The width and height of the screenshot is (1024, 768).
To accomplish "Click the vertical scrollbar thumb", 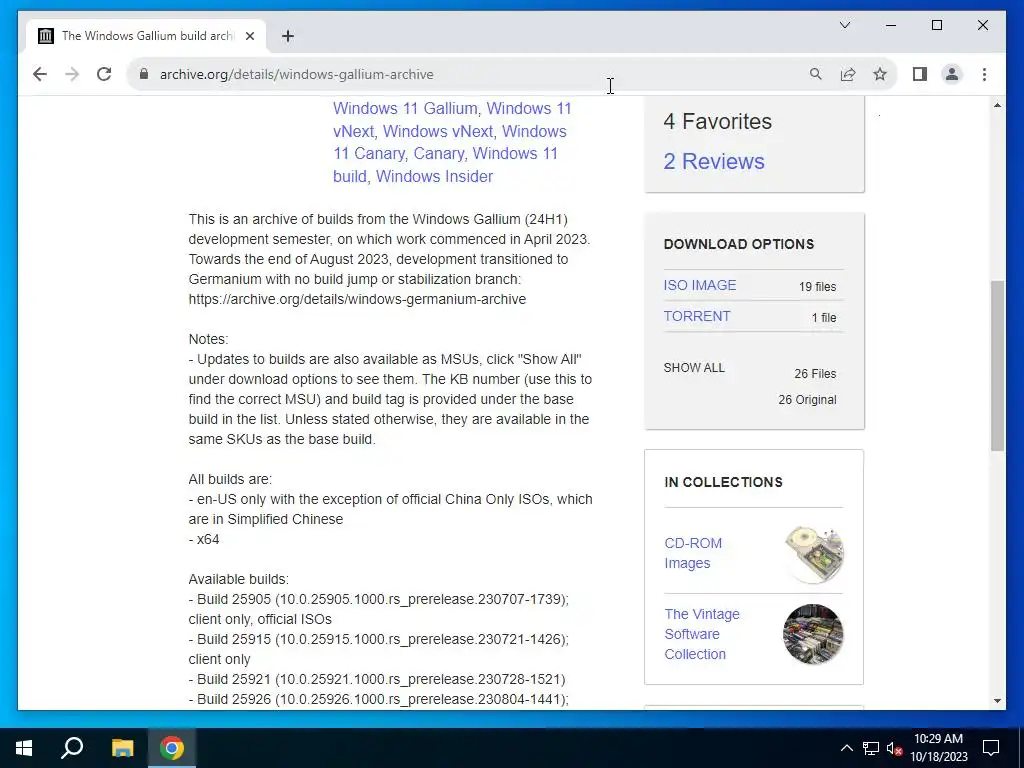I will click(x=997, y=366).
